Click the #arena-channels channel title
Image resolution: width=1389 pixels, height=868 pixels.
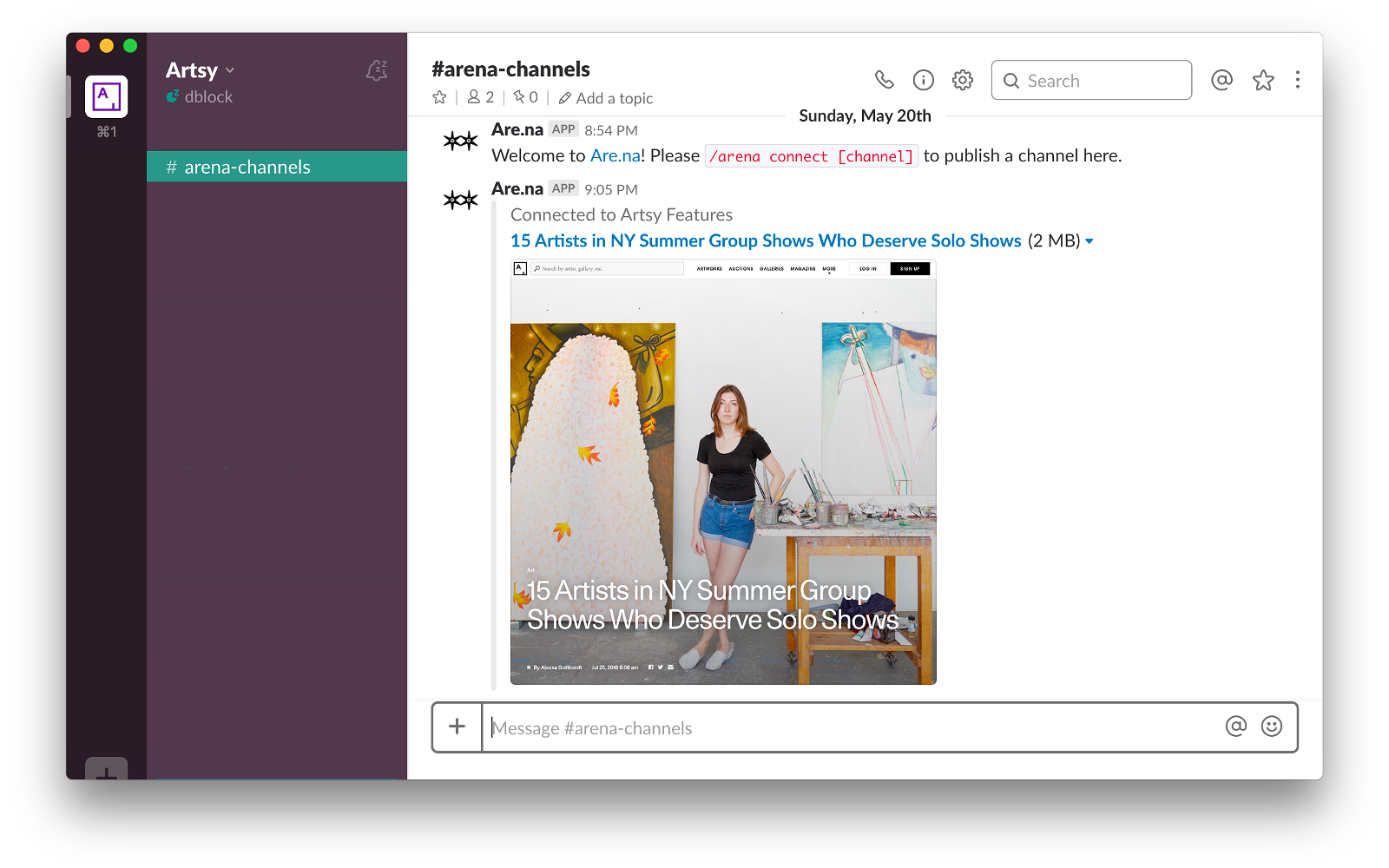pyautogui.click(x=511, y=69)
